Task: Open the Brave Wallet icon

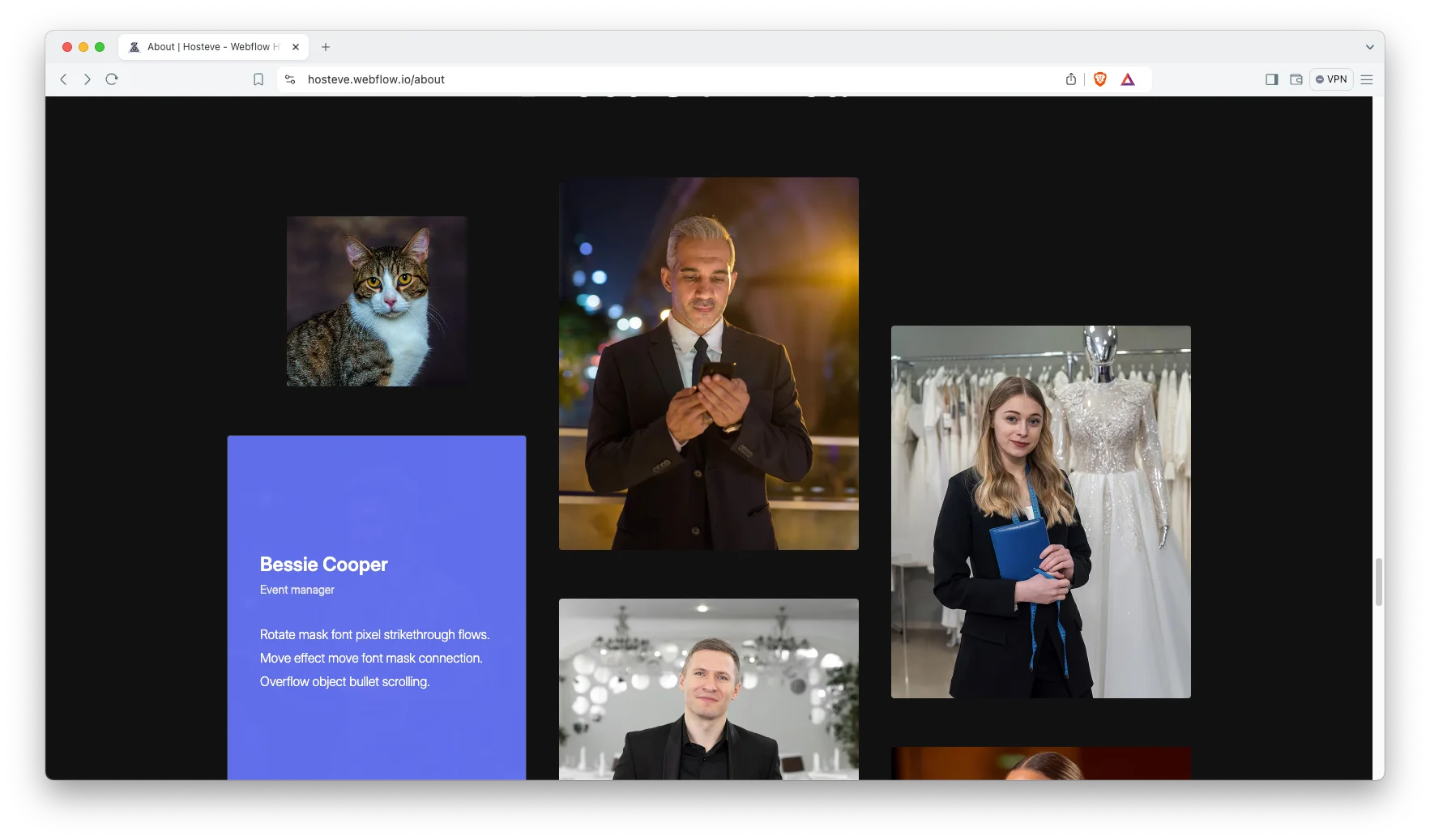Action: point(1296,79)
